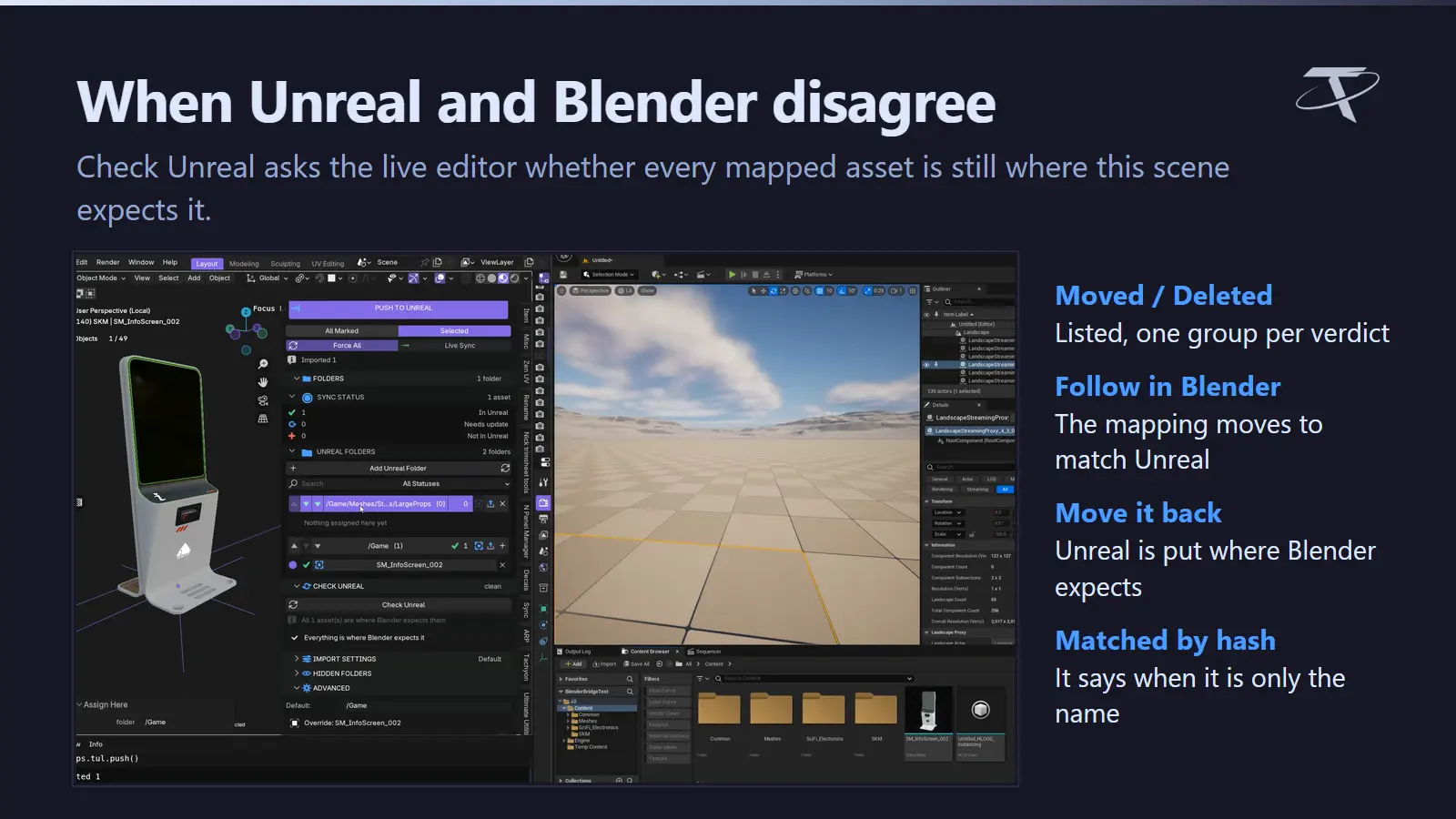Toggle camera view icon in viewport
Image resolution: width=1456 pixels, height=819 pixels.
(263, 400)
